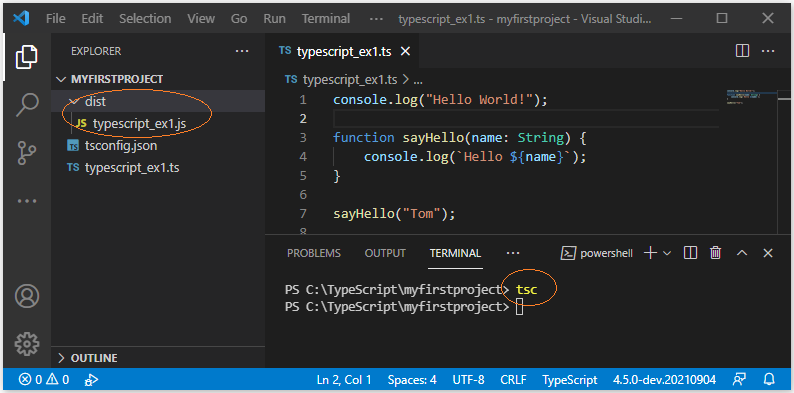This screenshot has height=393, width=794.
Task: Open the Accounts icon
Action: click(27, 296)
